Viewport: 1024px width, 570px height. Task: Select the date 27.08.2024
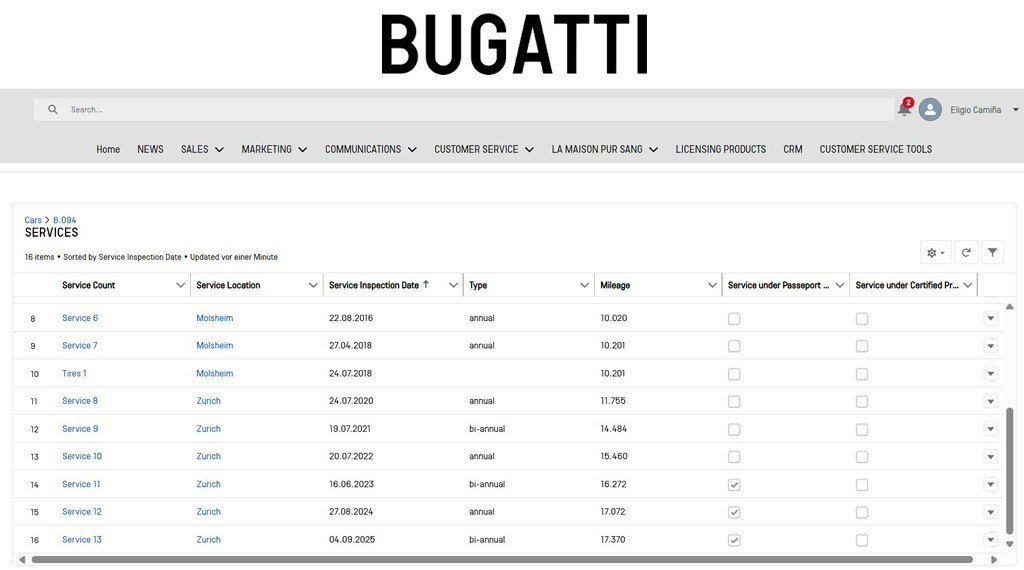(351, 512)
